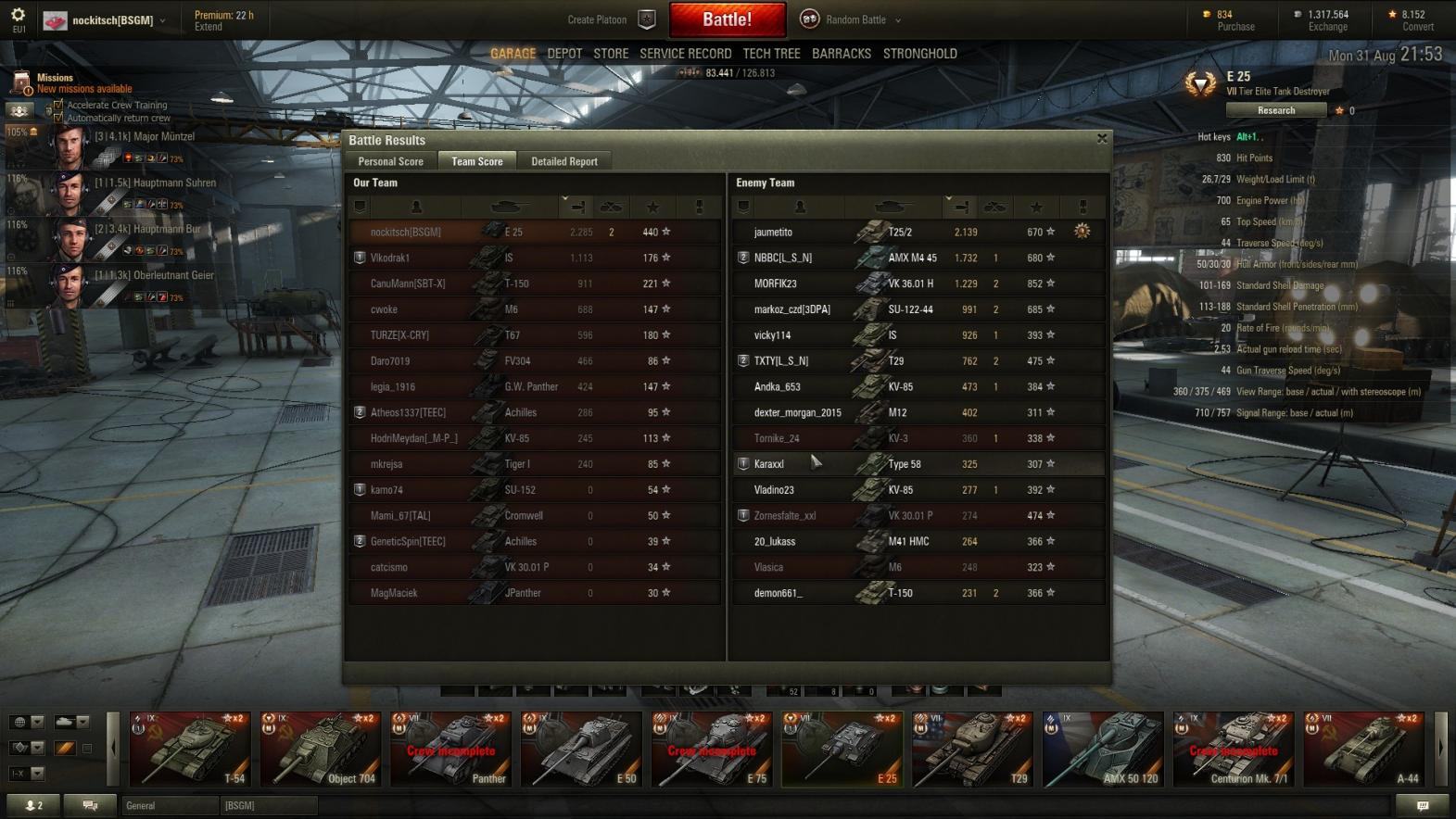This screenshot has width=1456, height=819.
Task: Toggle Automatically return crew checkbox
Action: [58, 118]
